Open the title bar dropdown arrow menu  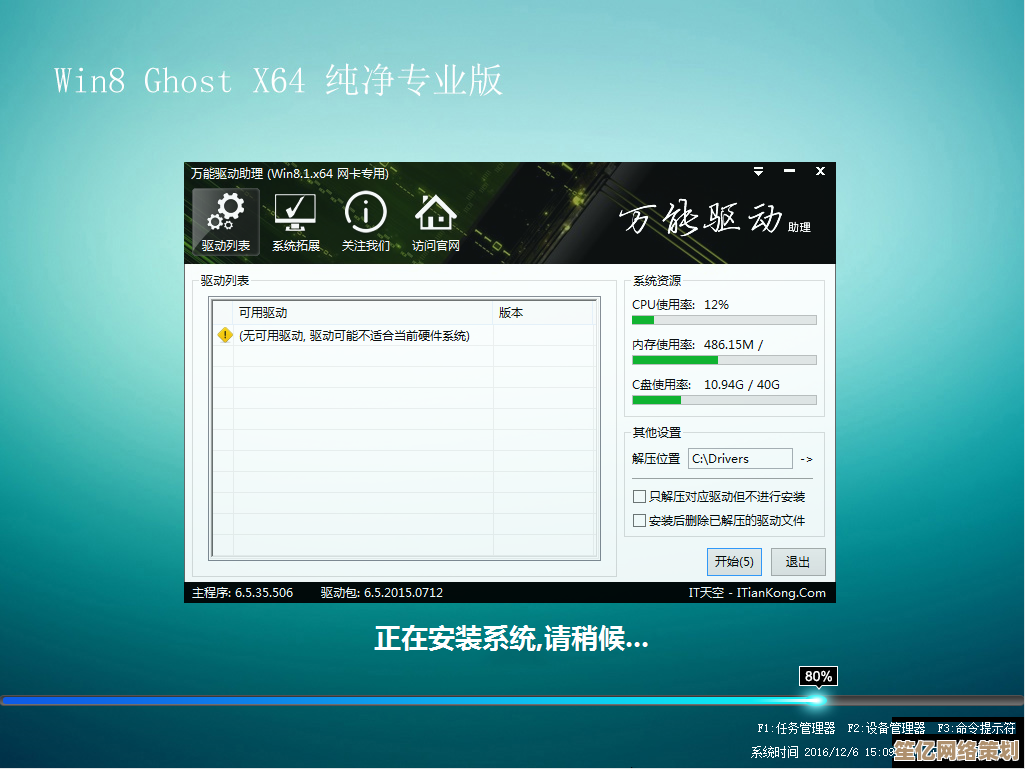click(x=759, y=172)
